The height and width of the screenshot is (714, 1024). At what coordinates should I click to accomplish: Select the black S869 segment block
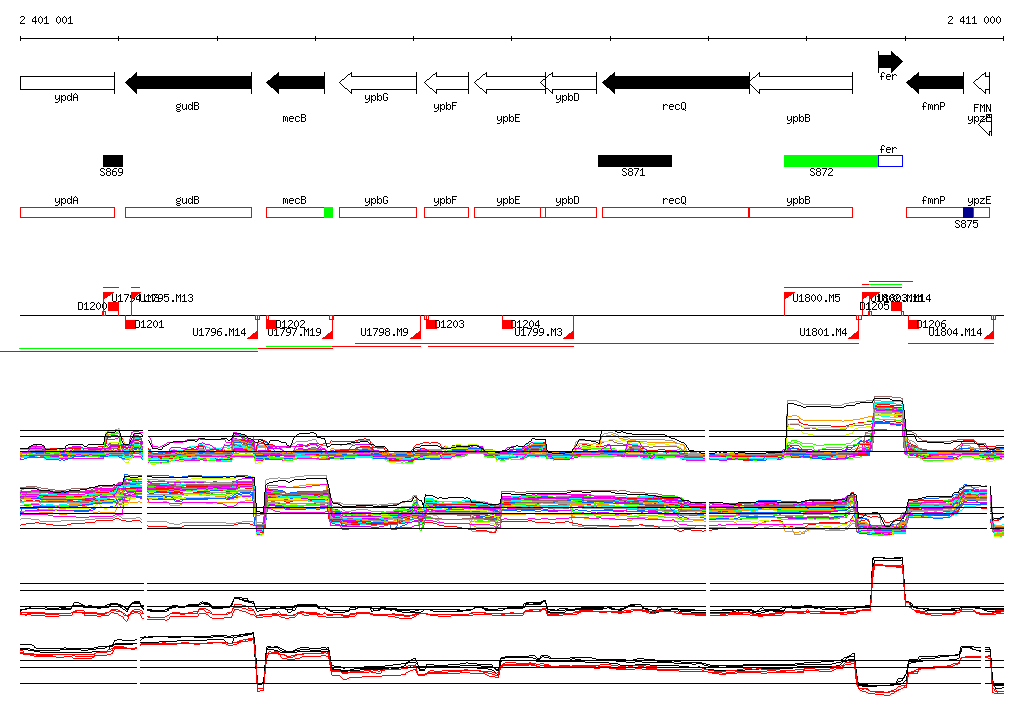[113, 161]
